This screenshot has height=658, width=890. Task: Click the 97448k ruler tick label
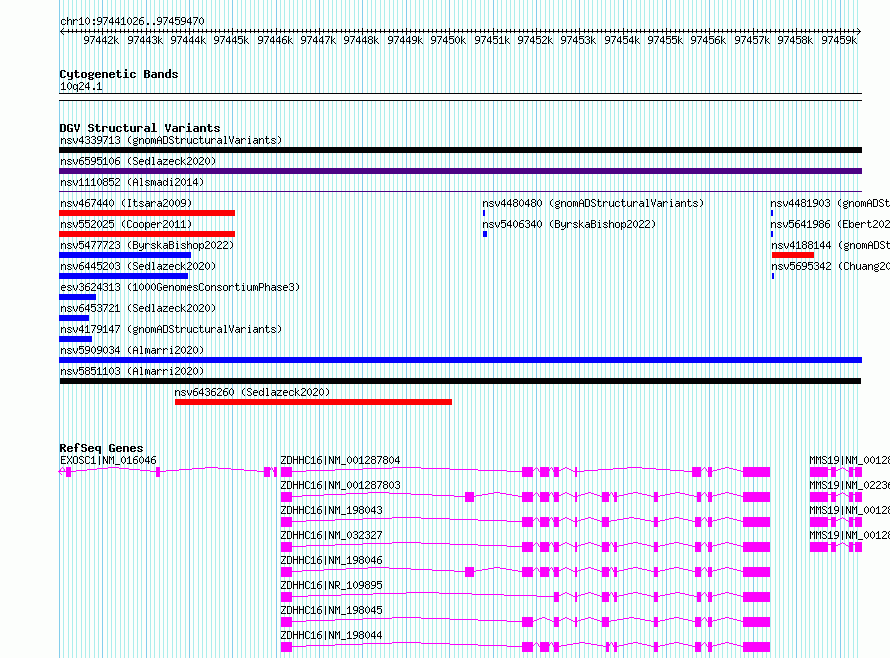361,40
